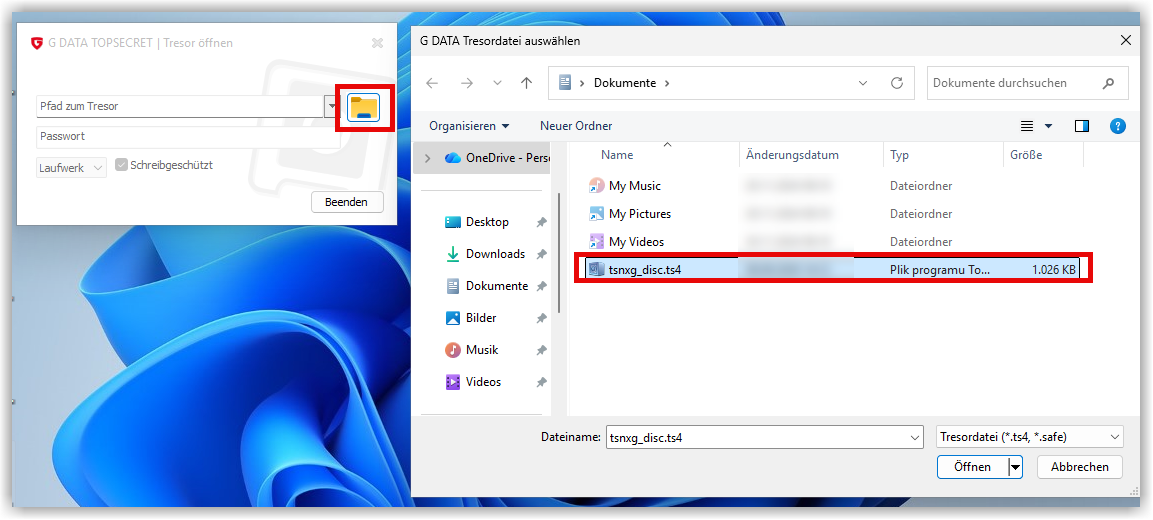Click the G DATA shield logo icon

click(x=37, y=43)
